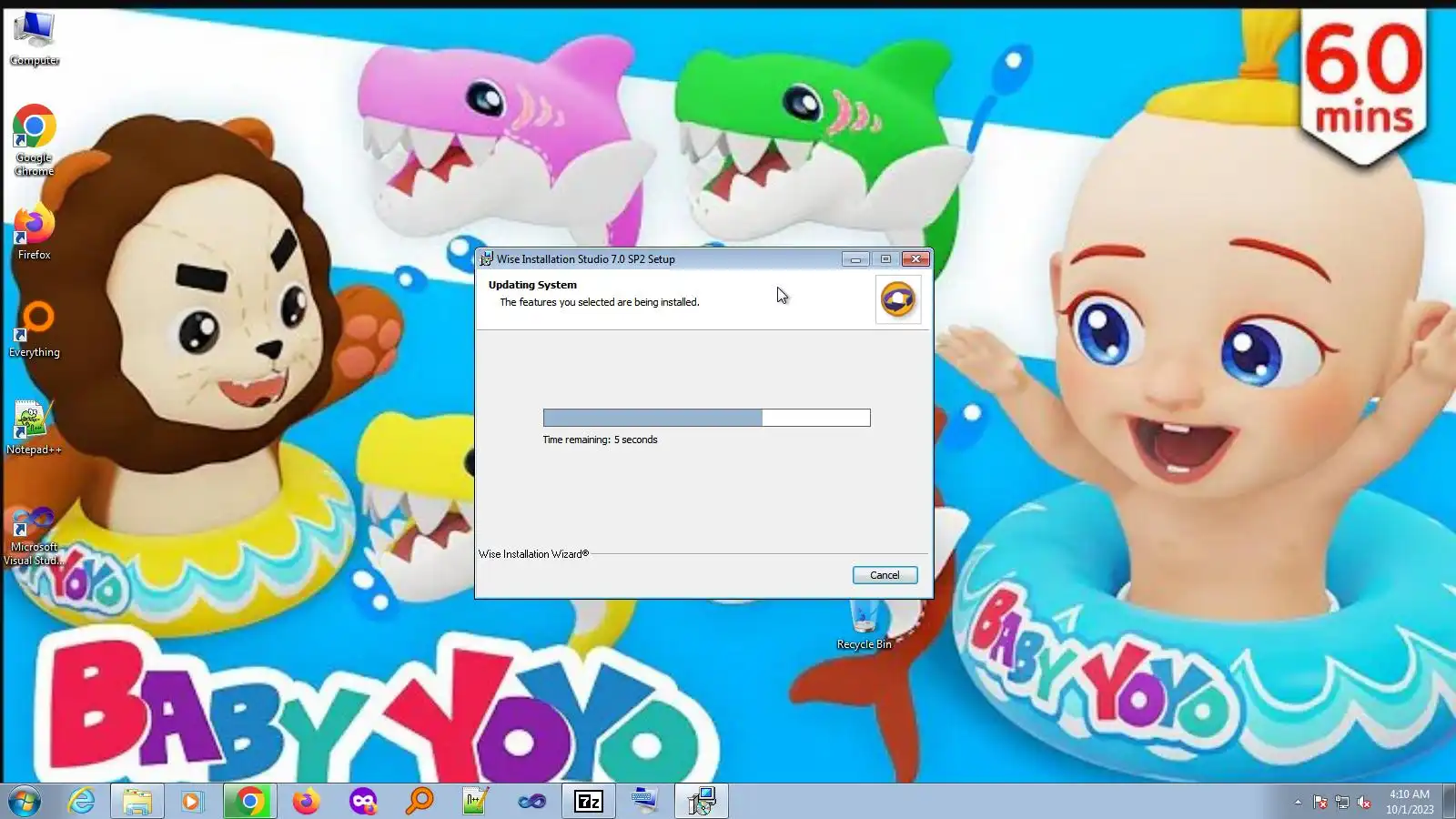Image resolution: width=1456 pixels, height=819 pixels.
Task: Open the Computer desktop icon
Action: click(35, 39)
